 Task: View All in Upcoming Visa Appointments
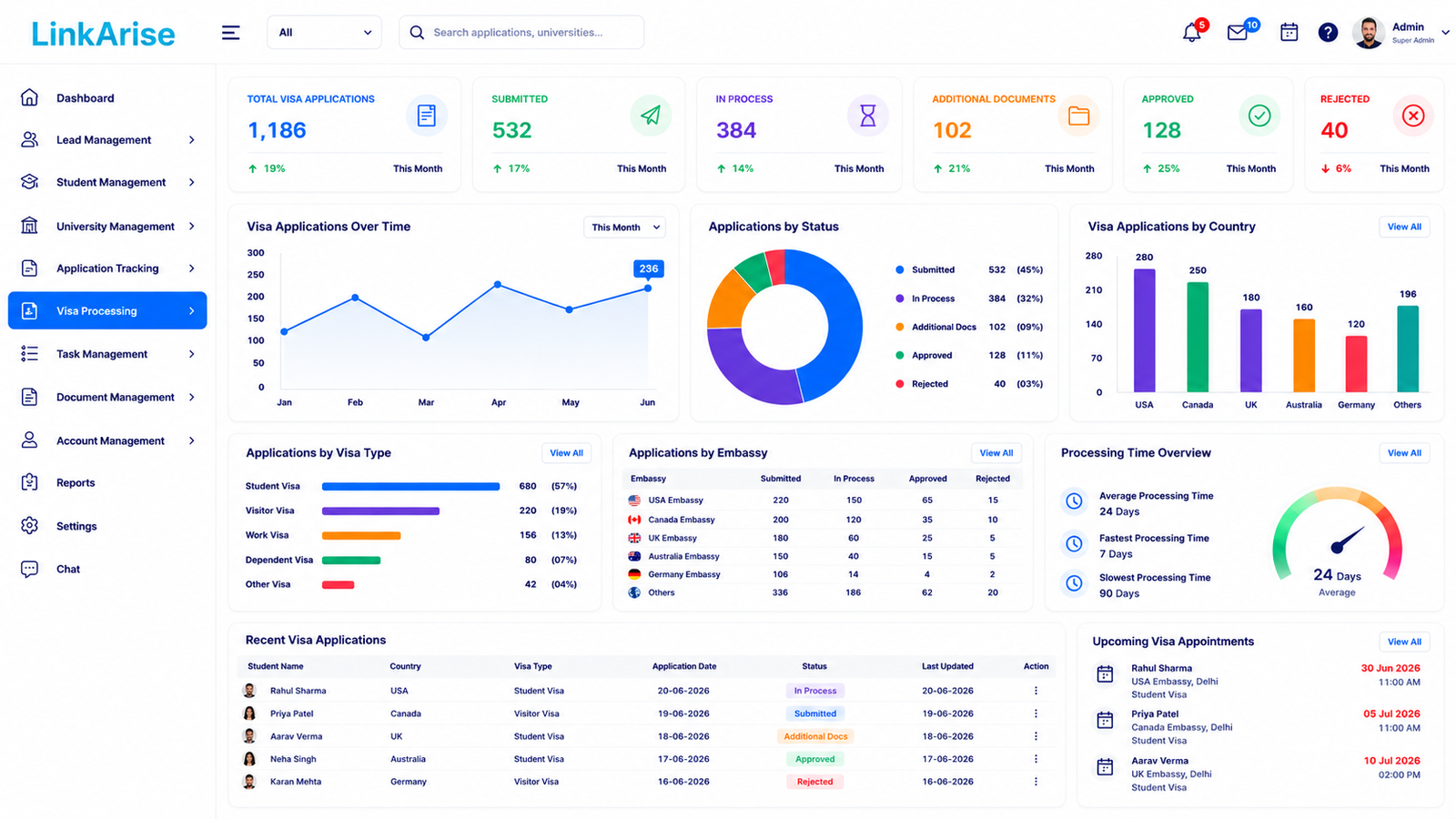pos(1404,642)
